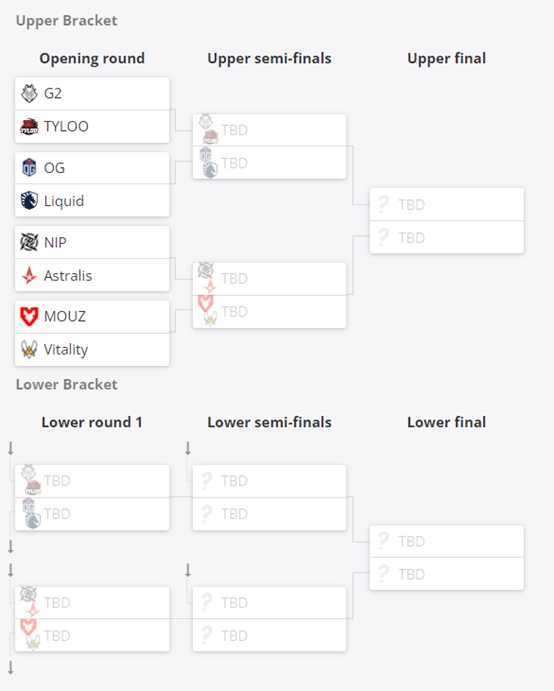The width and height of the screenshot is (554, 691).
Task: Open the Vitality team row
Action: point(92,349)
